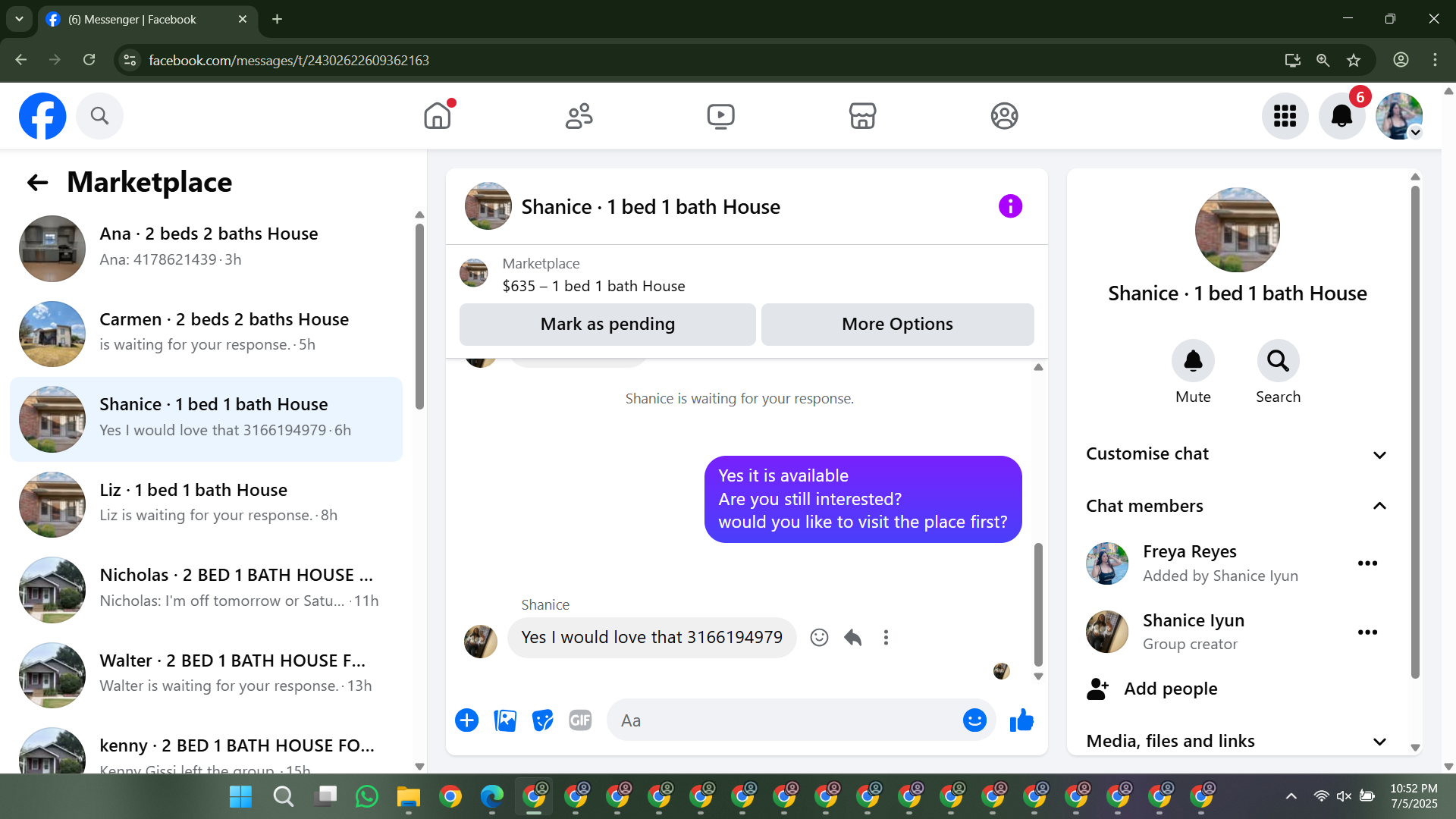This screenshot has width=1456, height=819.
Task: Attach a photo using the image icon
Action: (505, 720)
